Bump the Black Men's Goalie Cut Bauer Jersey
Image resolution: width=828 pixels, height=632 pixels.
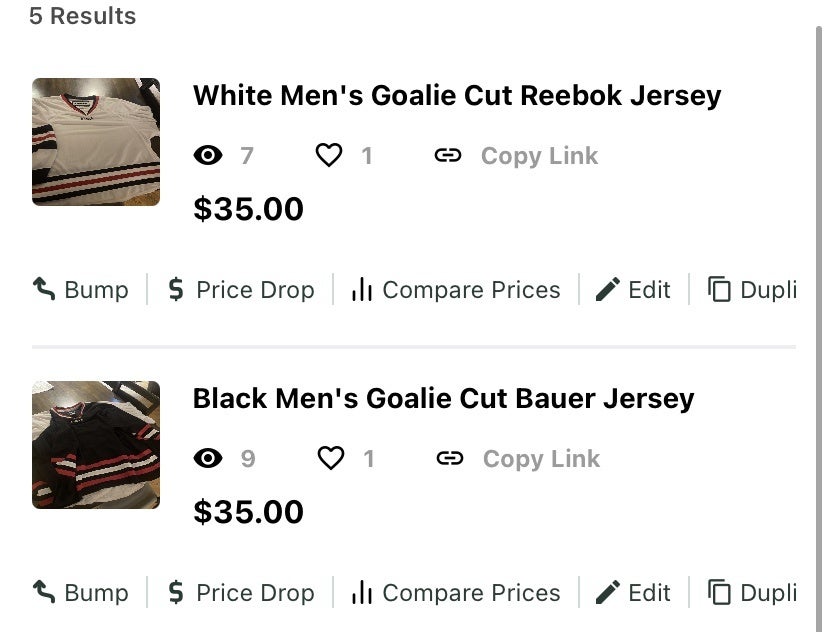81,593
